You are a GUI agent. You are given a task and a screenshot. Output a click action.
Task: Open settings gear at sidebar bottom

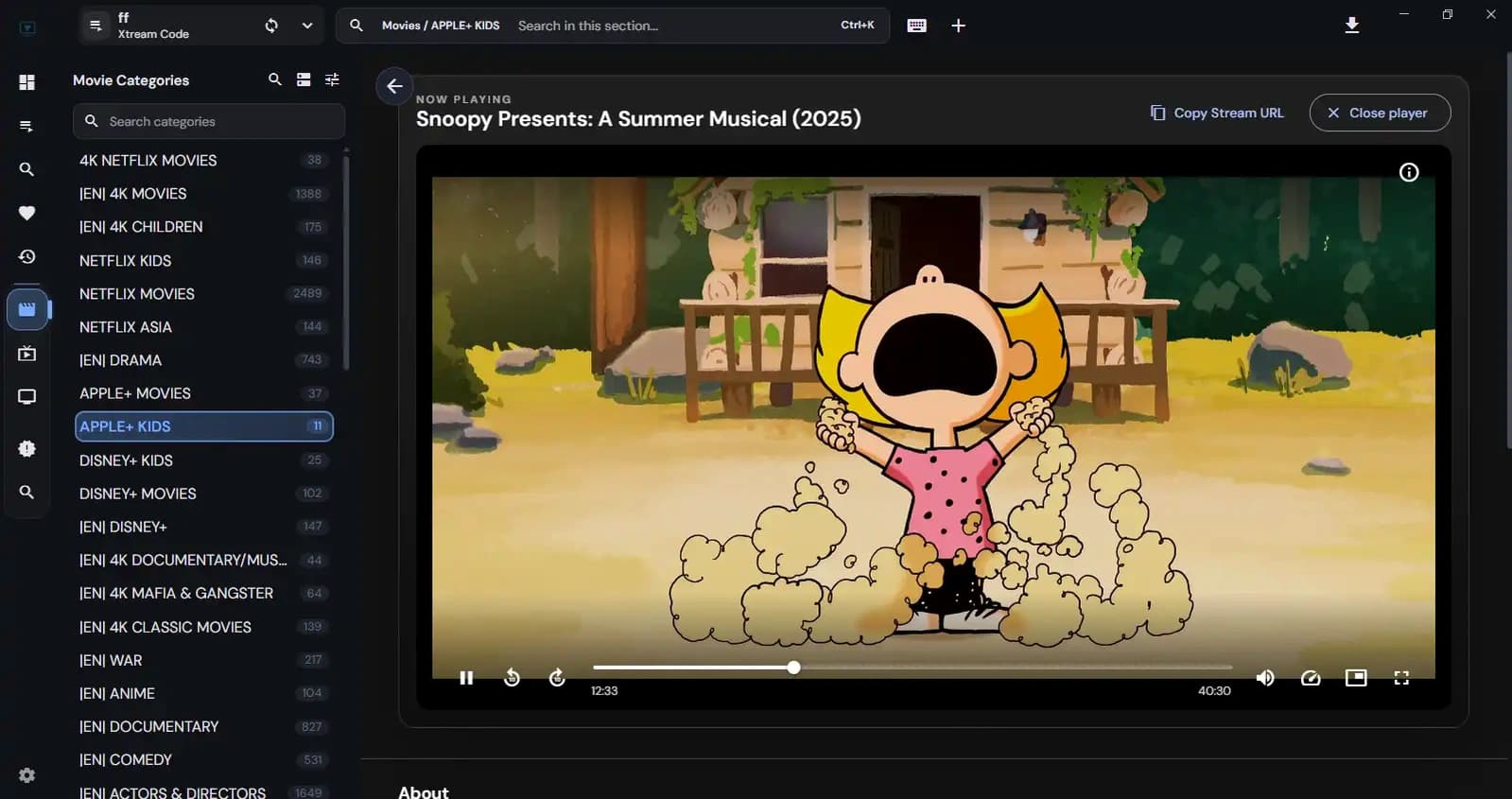click(x=26, y=775)
